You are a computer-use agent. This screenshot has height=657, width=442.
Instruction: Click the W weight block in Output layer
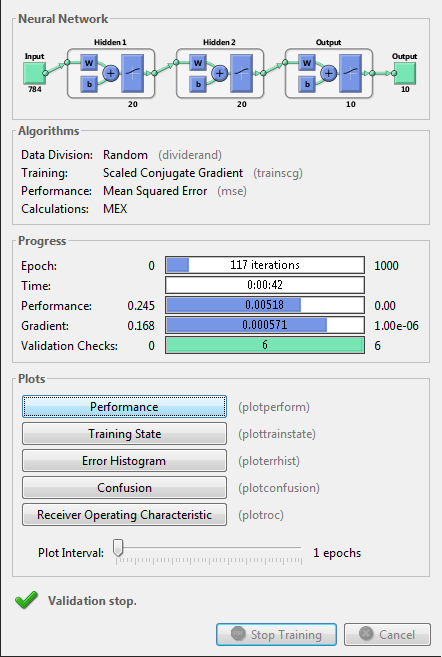(307, 63)
